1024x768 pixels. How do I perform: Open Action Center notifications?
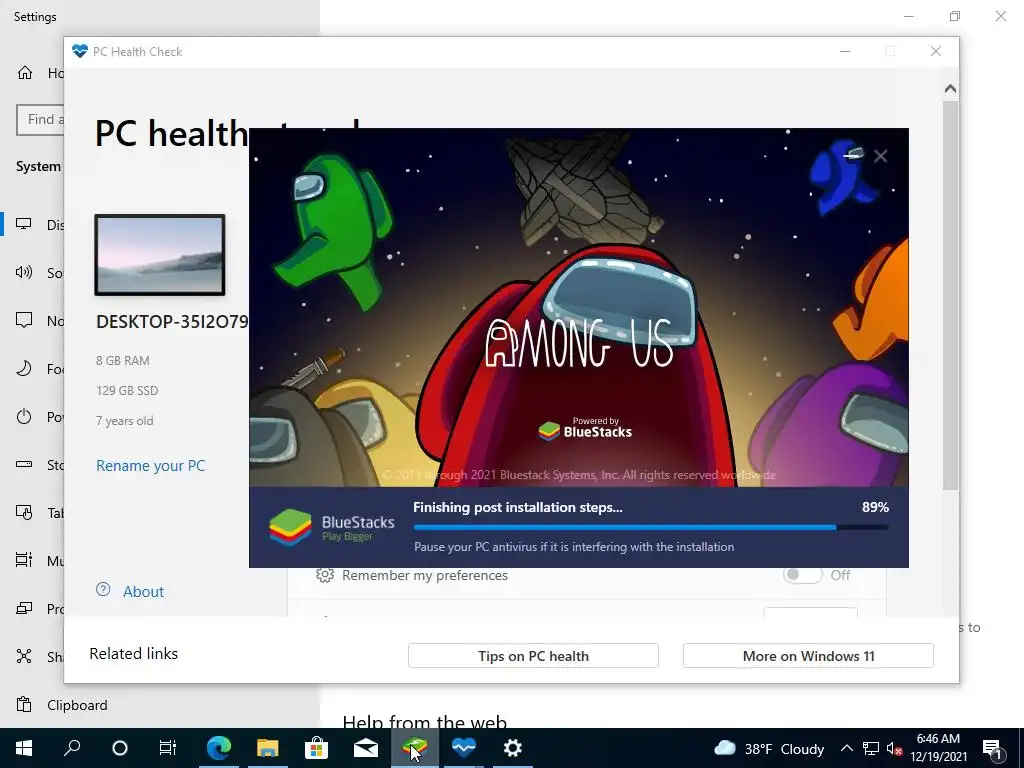pyautogui.click(x=992, y=748)
